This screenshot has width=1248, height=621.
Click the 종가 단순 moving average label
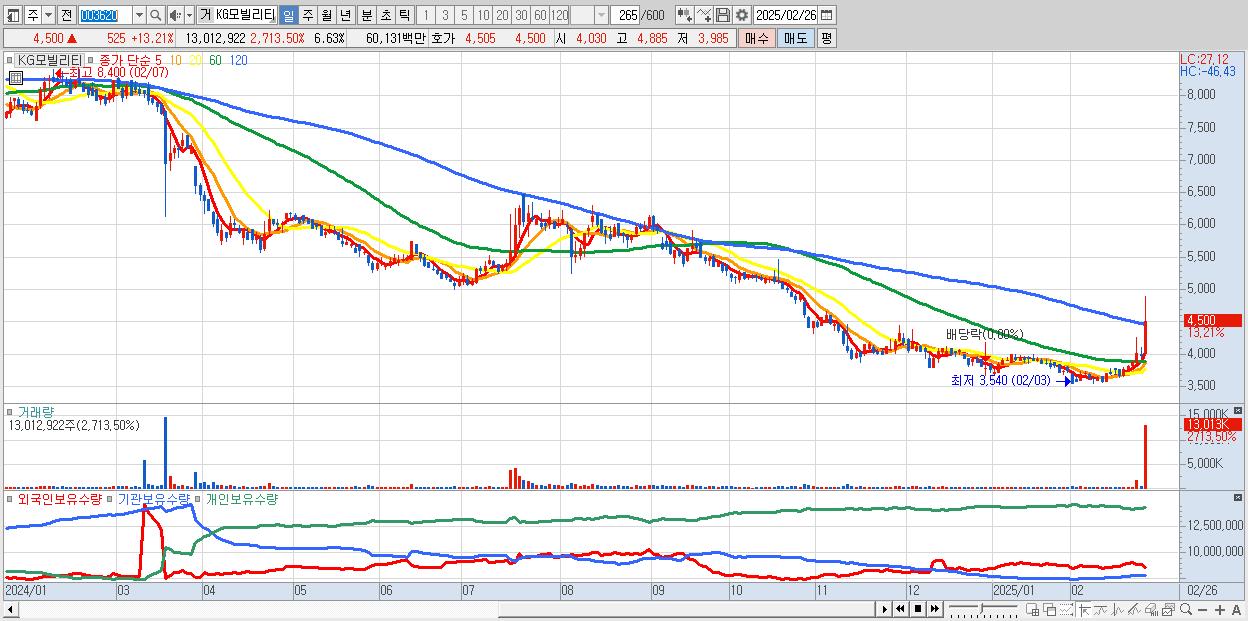126,60
